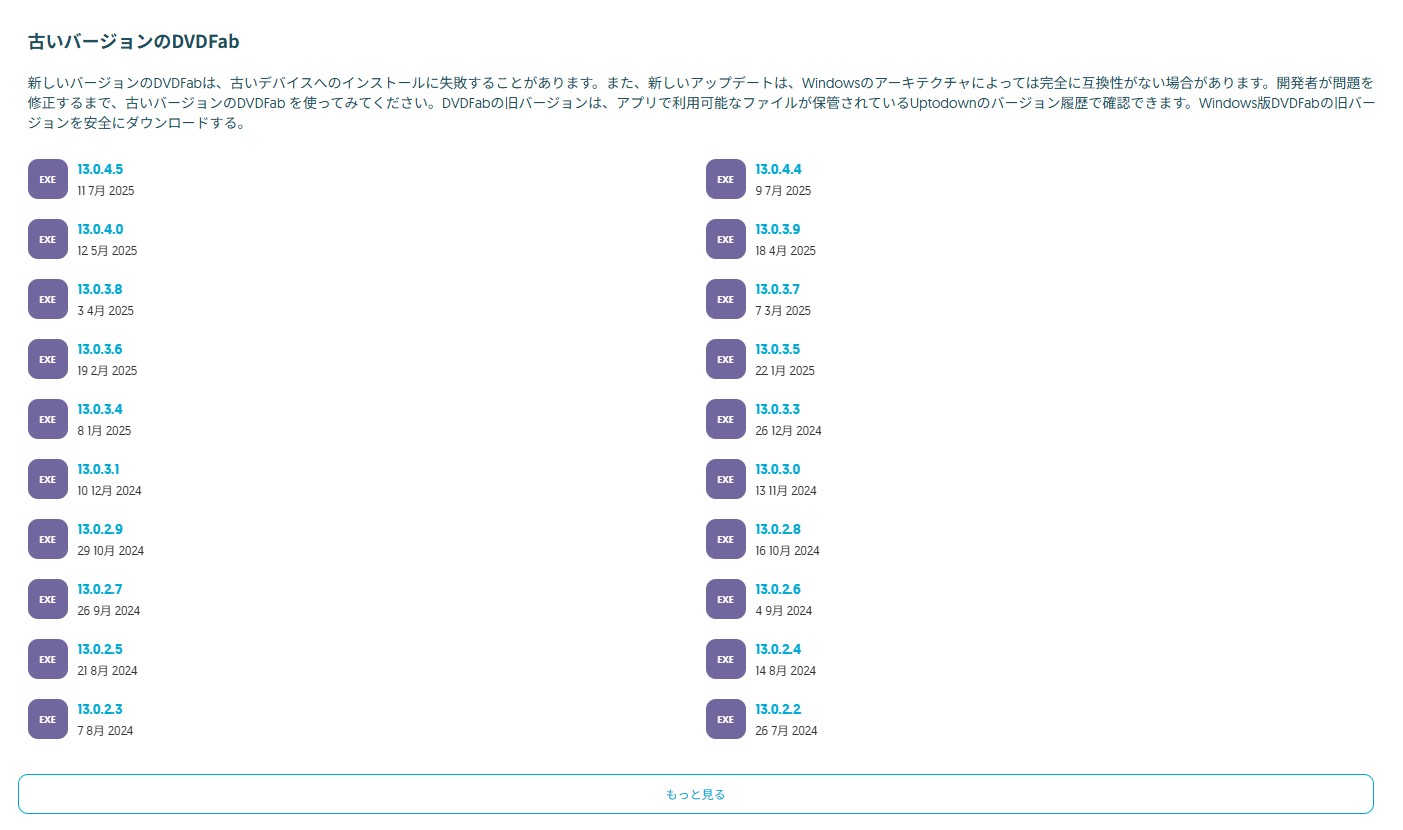1403x830 pixels.
Task: Click the EXE icon beside version 13.0.3.9
Action: click(x=726, y=239)
